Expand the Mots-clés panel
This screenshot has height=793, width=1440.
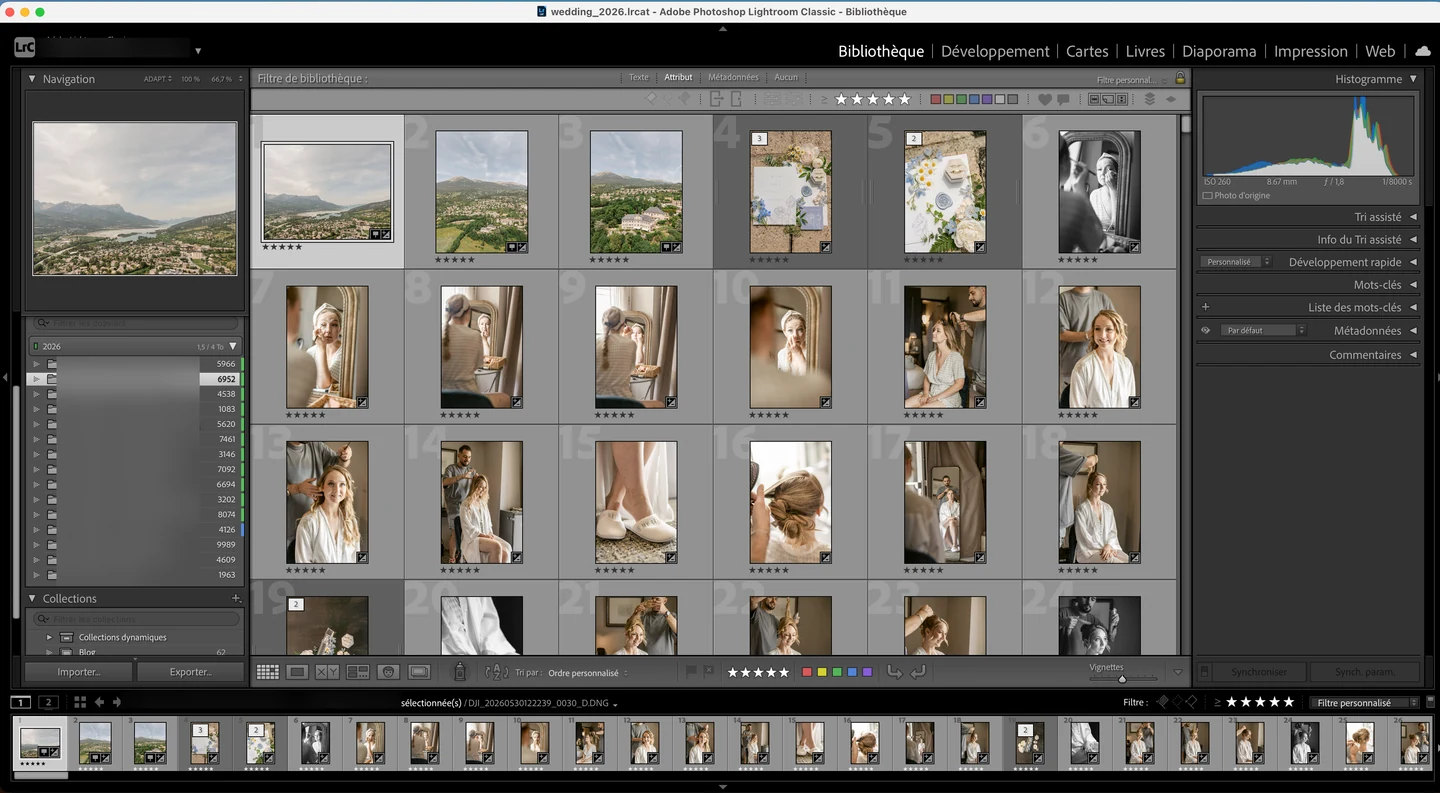tap(1413, 285)
